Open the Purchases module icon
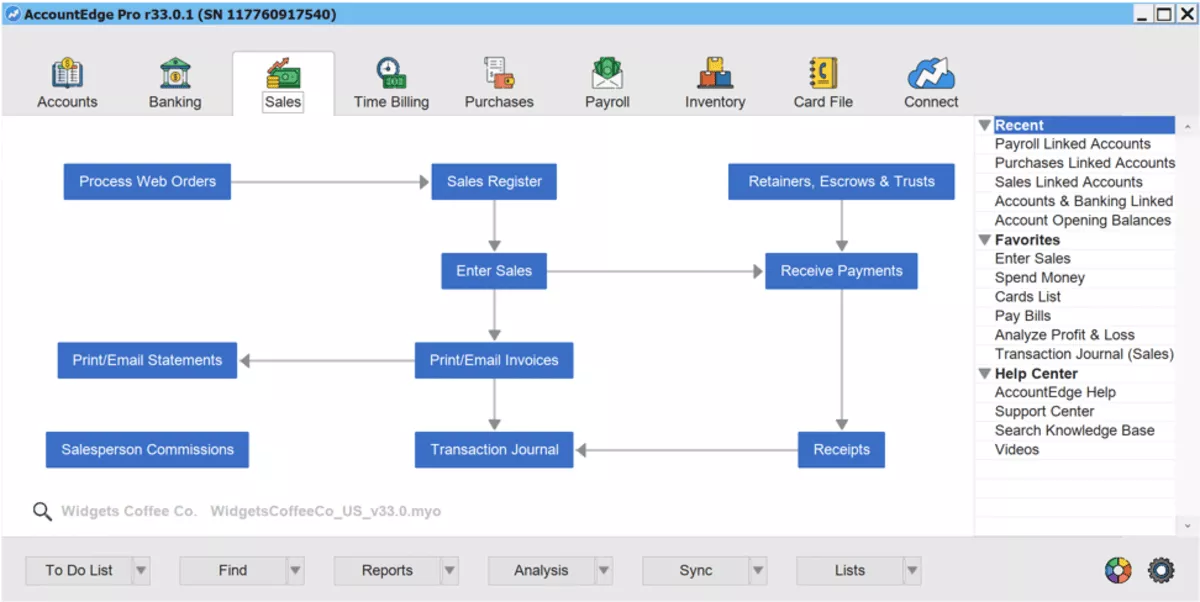Viewport: 1200px width, 602px height. tap(498, 80)
